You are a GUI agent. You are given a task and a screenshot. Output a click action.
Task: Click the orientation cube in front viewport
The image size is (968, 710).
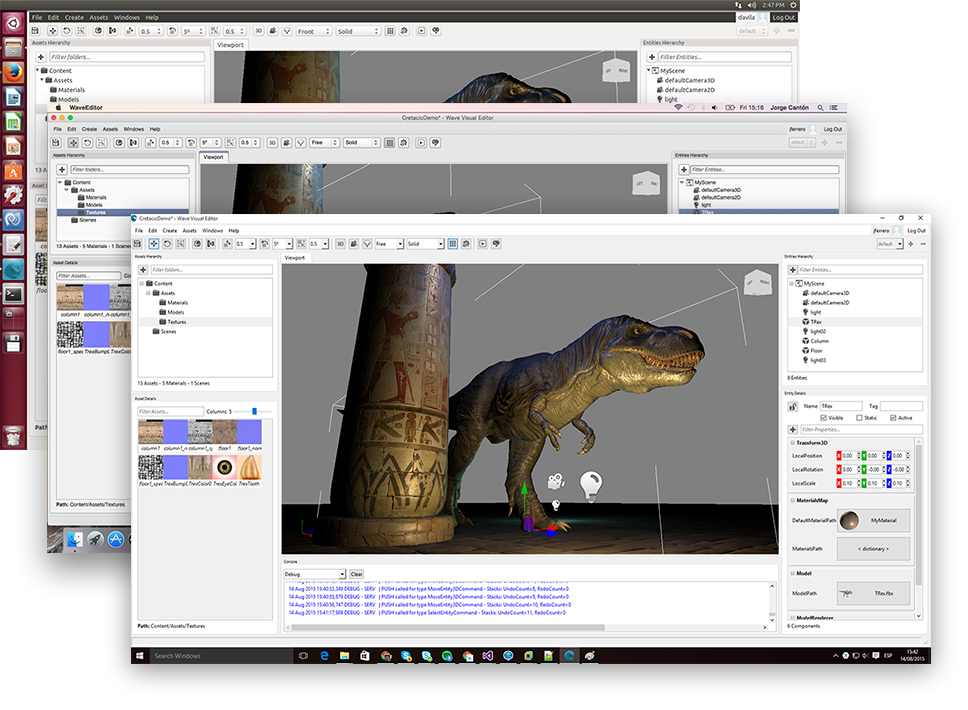(757, 283)
